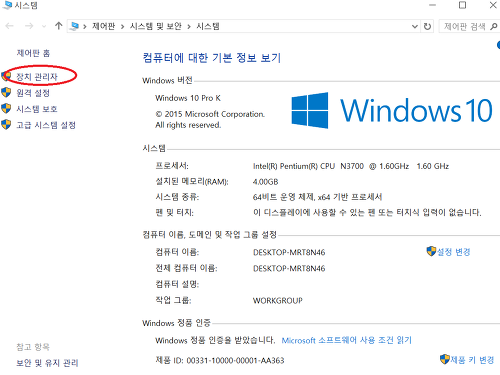Select the Intel(R) Pentium(R) CPU N3700 text

point(308,166)
